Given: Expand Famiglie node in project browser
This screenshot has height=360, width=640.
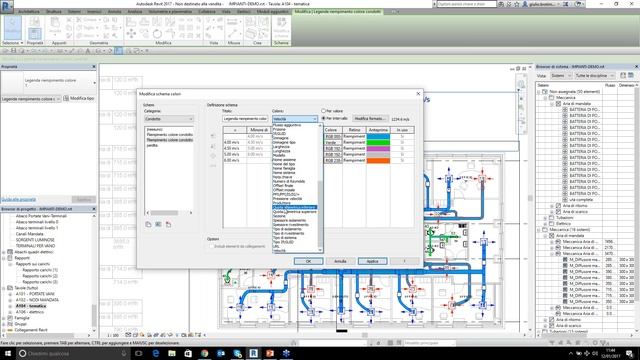Looking at the screenshot, I should tap(4, 318).
